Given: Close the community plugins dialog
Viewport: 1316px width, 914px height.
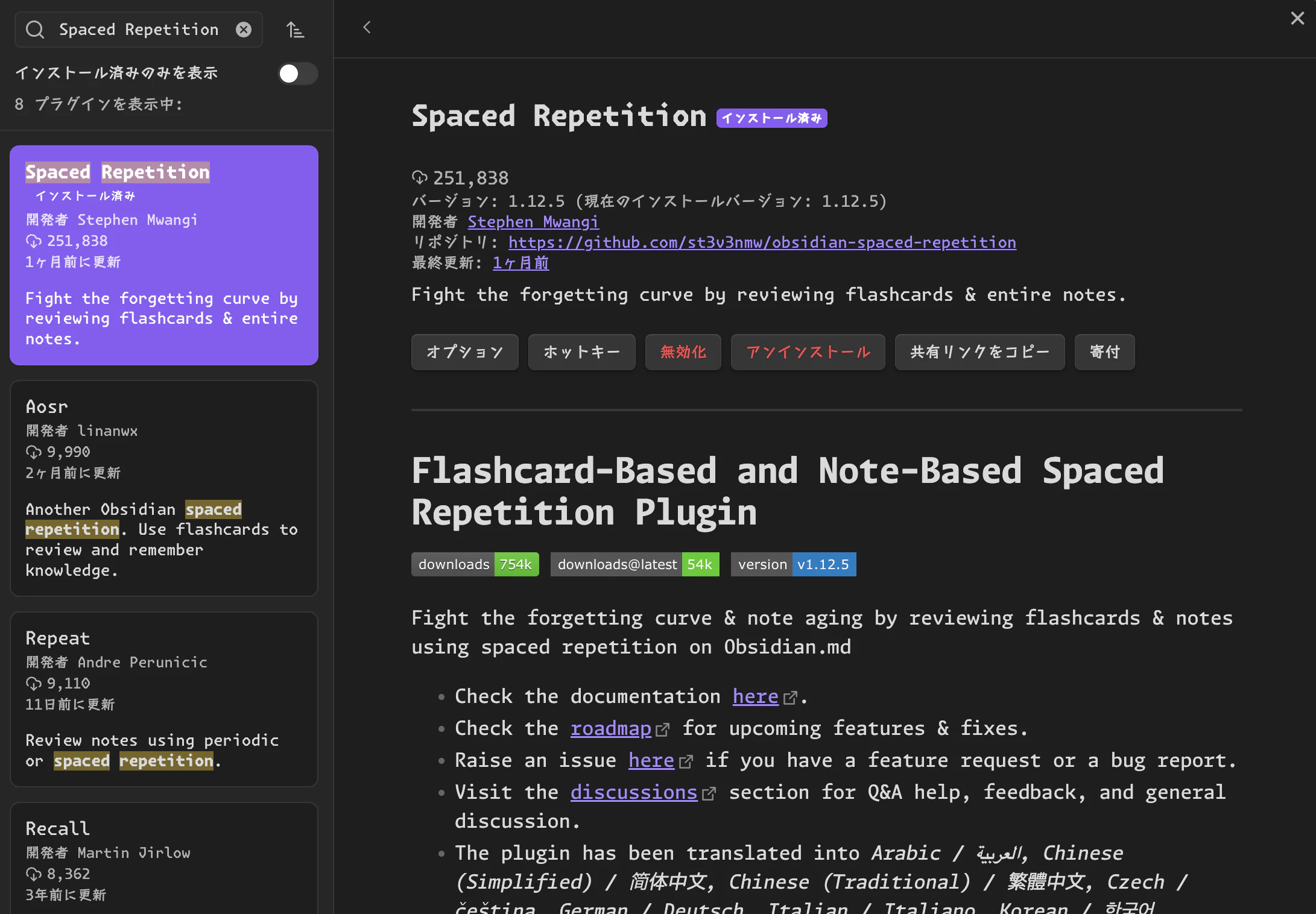Looking at the screenshot, I should 1297,18.
